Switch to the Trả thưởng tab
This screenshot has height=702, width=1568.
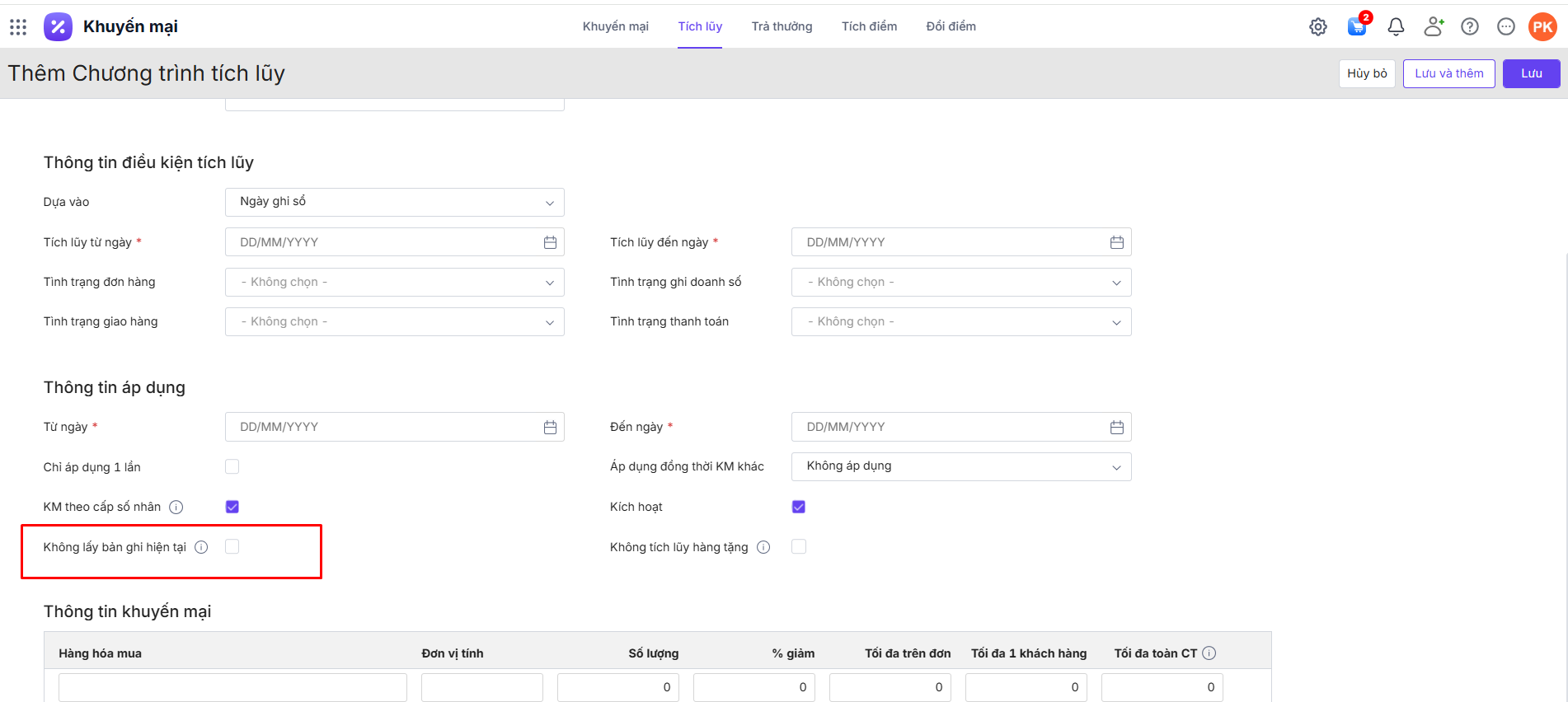[x=782, y=26]
